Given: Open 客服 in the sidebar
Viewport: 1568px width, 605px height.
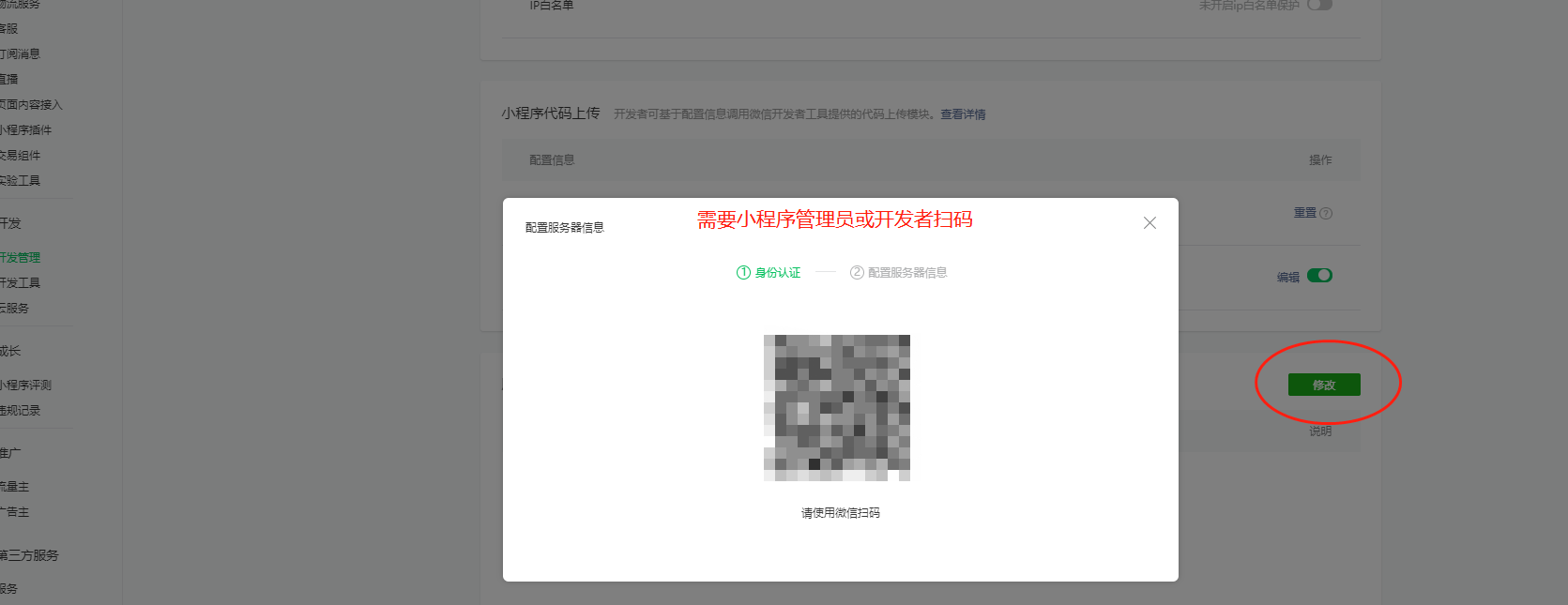Looking at the screenshot, I should [8, 29].
